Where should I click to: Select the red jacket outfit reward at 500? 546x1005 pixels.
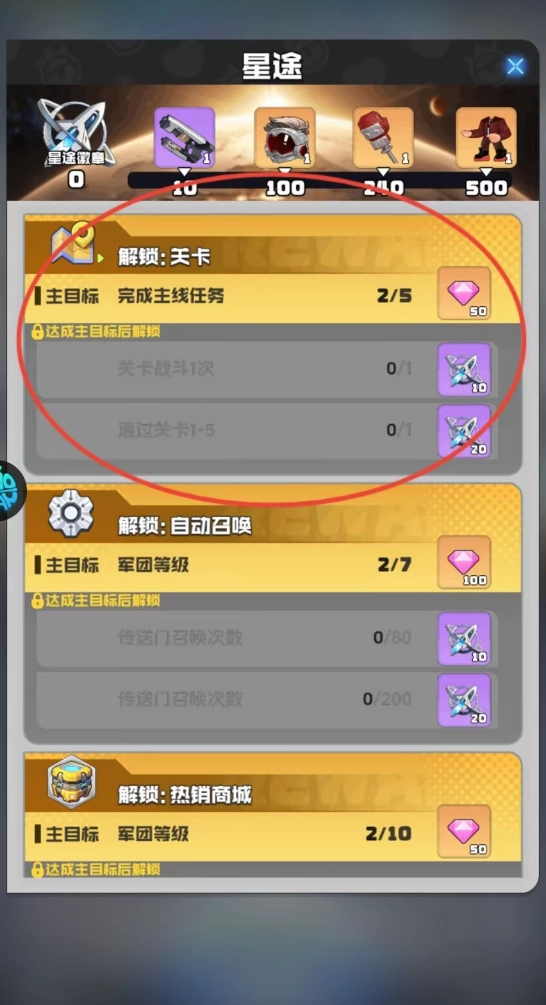tap(486, 137)
